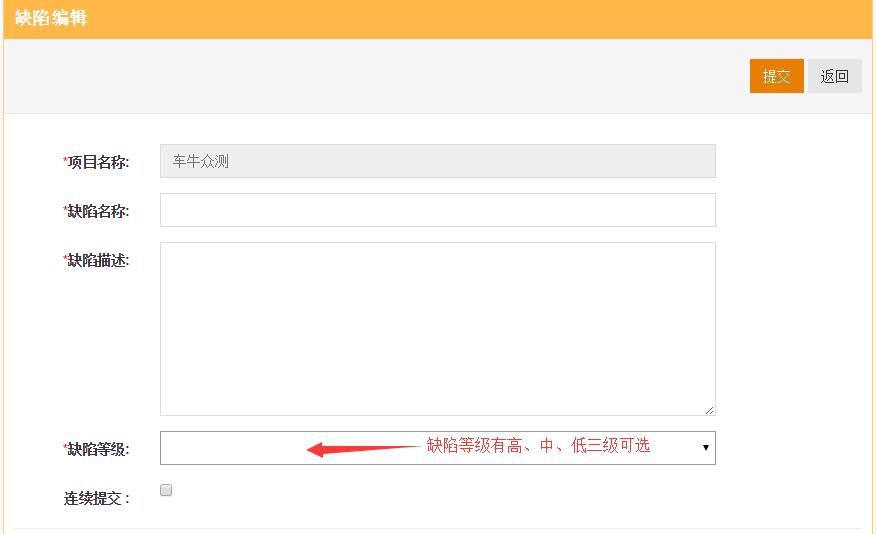Open the 缺陷等级 dropdown

[x=437, y=448]
